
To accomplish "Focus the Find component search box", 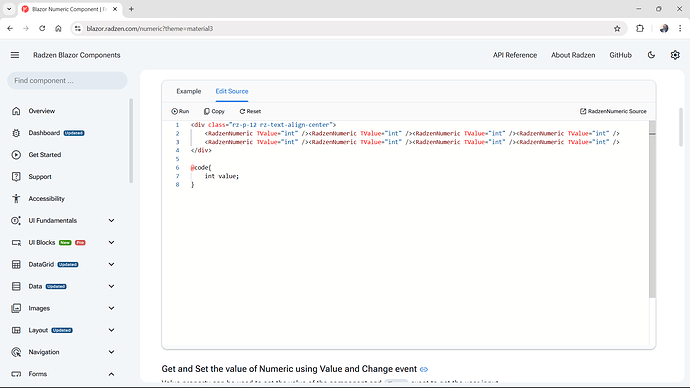I will [67, 81].
